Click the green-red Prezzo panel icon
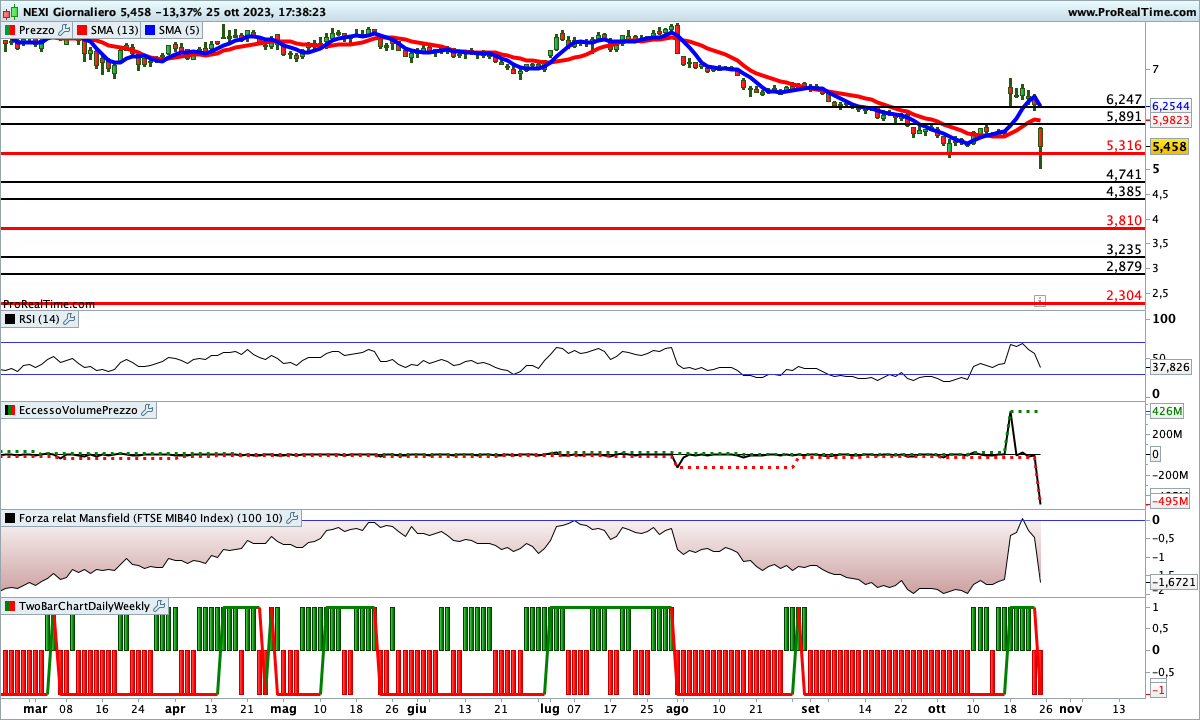 click(10, 30)
